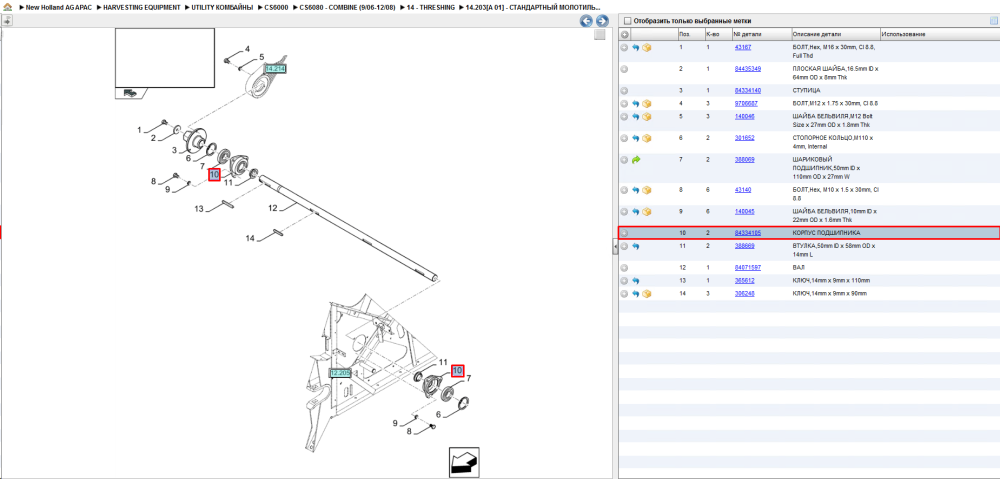1000x479 pixels.
Task: Open blue arrow icon for part 140045
Action: tap(636, 211)
